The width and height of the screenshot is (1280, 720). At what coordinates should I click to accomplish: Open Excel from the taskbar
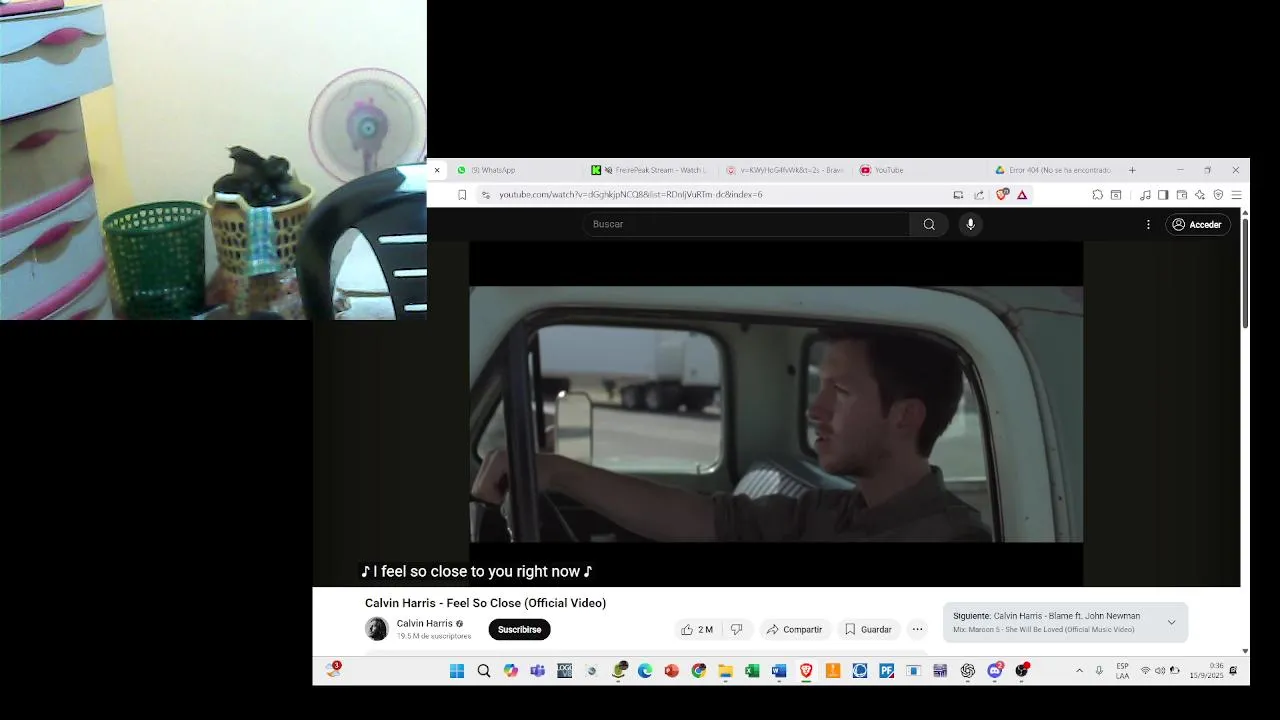coord(752,671)
